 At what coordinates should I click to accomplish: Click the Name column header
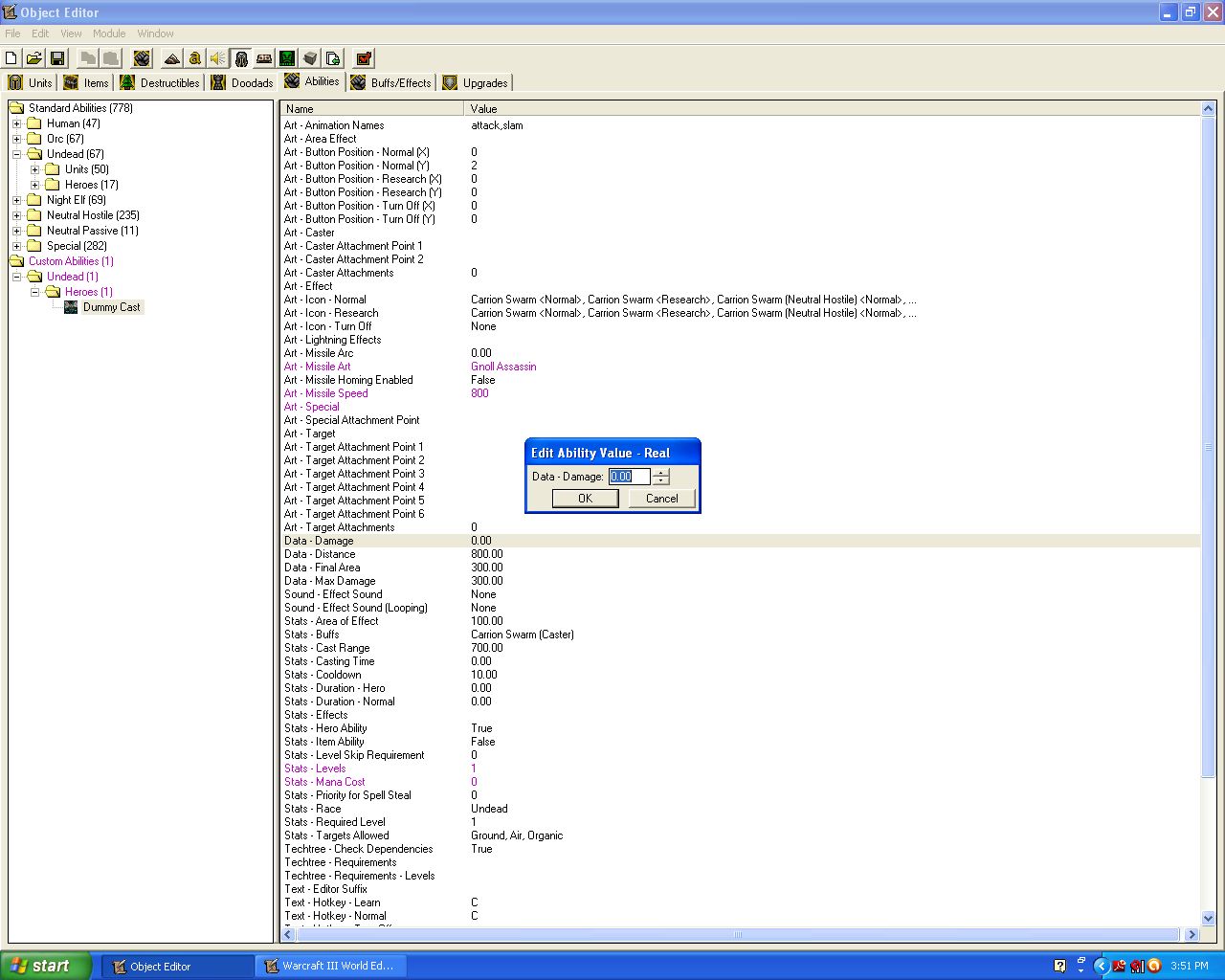coord(372,108)
